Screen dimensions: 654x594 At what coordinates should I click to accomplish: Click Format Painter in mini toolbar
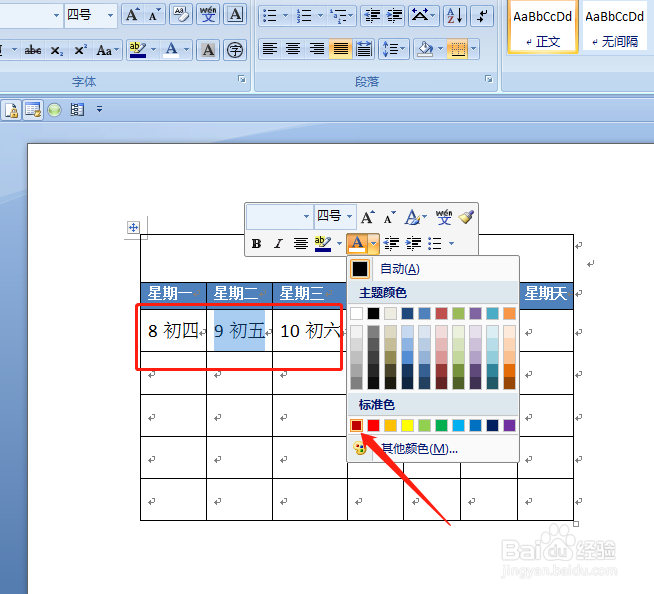click(466, 217)
